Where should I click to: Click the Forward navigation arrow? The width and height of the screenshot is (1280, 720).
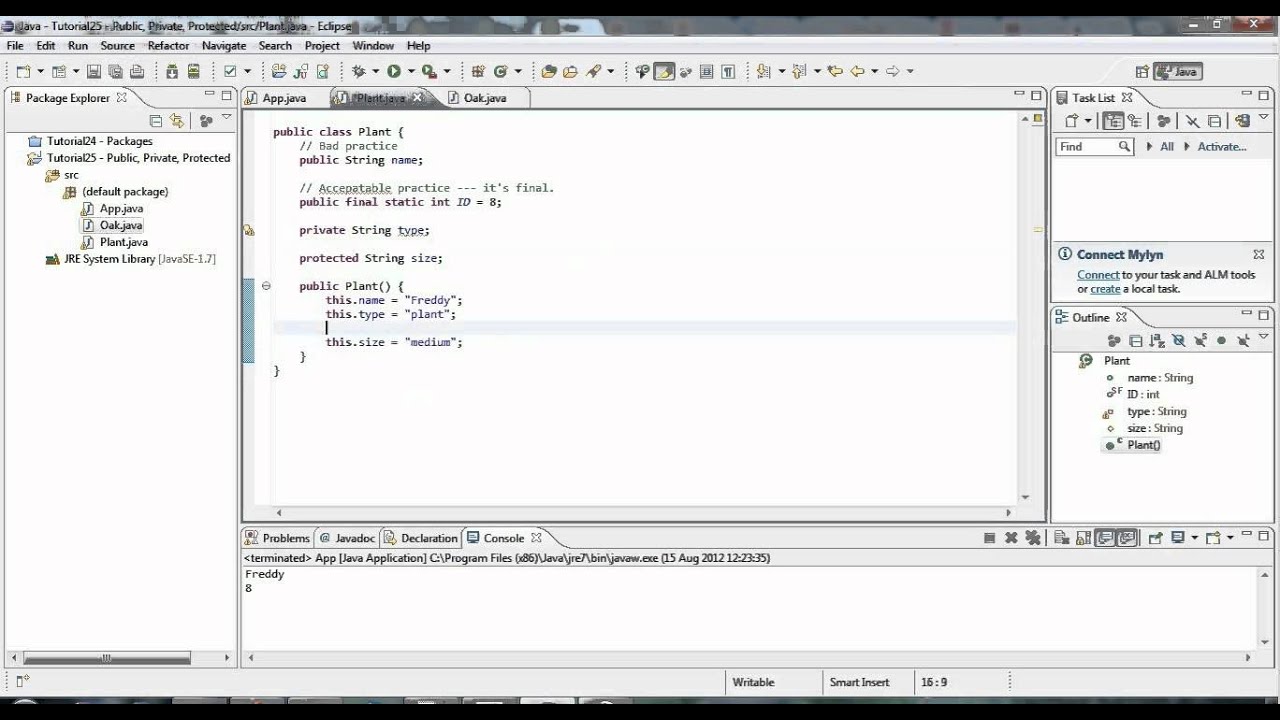[893, 71]
